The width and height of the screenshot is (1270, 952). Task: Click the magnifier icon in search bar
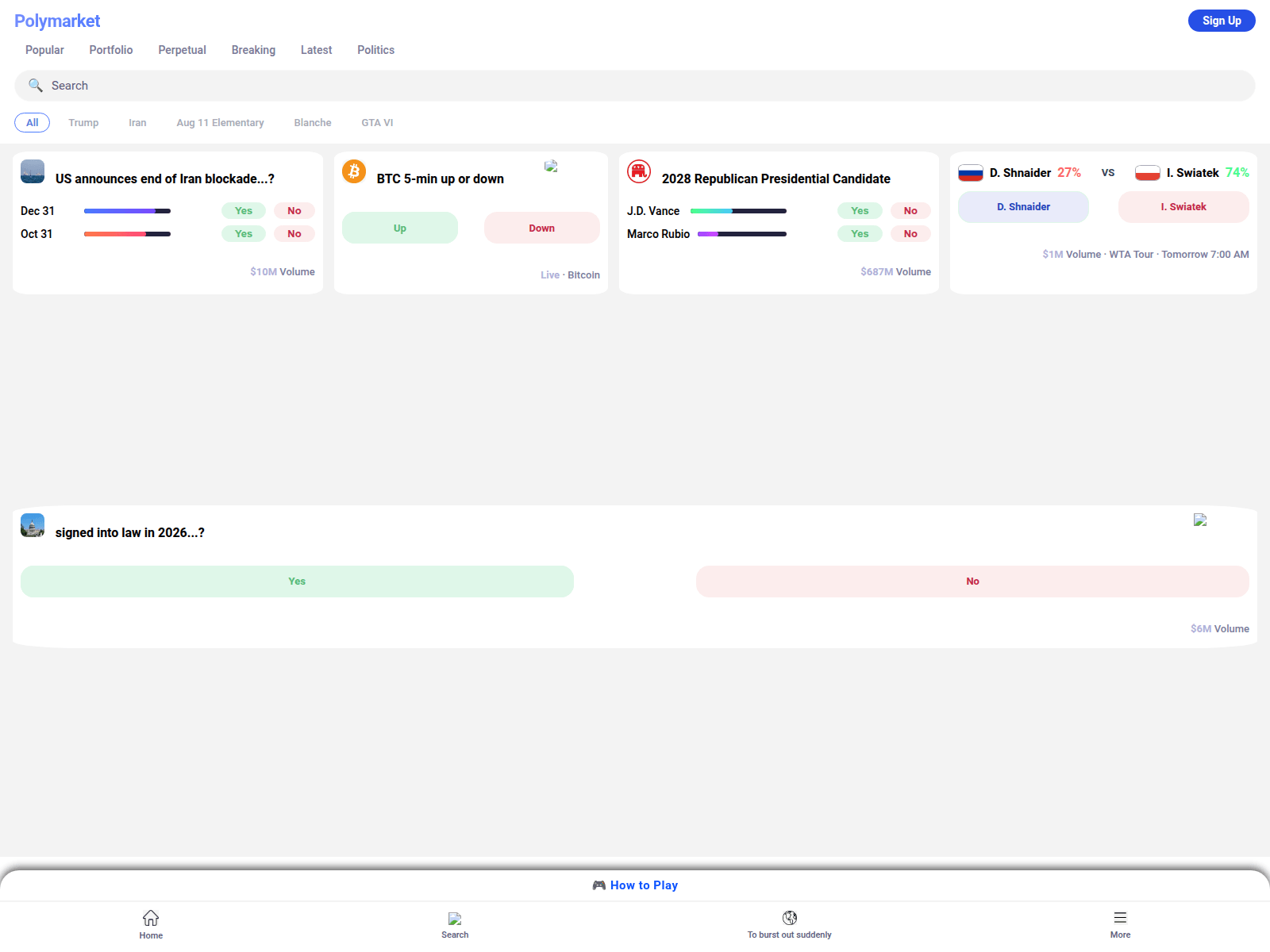coord(36,86)
